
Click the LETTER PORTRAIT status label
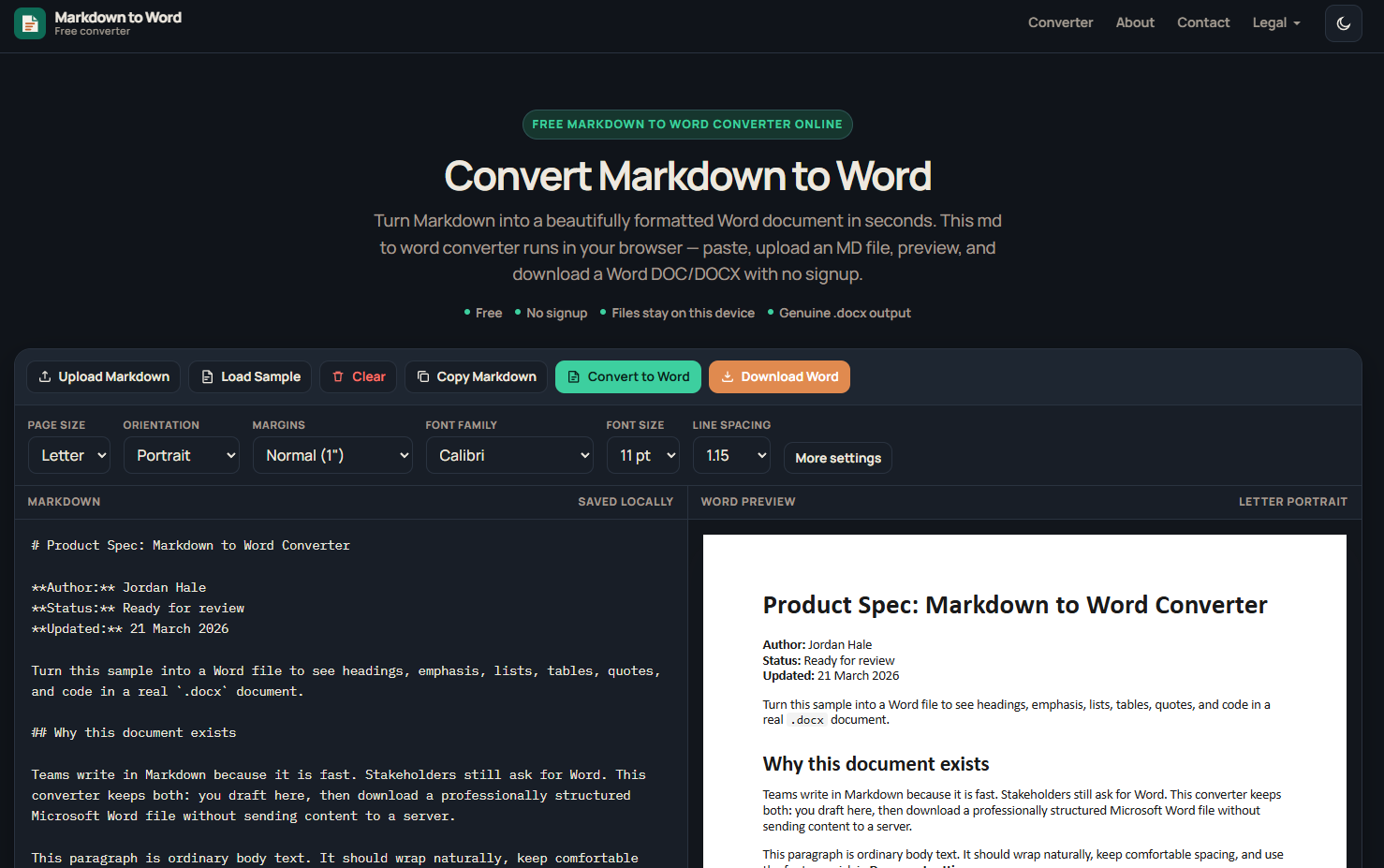pyautogui.click(x=1293, y=502)
